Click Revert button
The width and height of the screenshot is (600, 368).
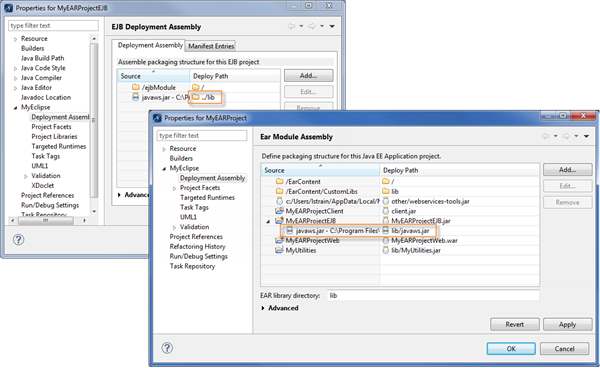tap(515, 324)
